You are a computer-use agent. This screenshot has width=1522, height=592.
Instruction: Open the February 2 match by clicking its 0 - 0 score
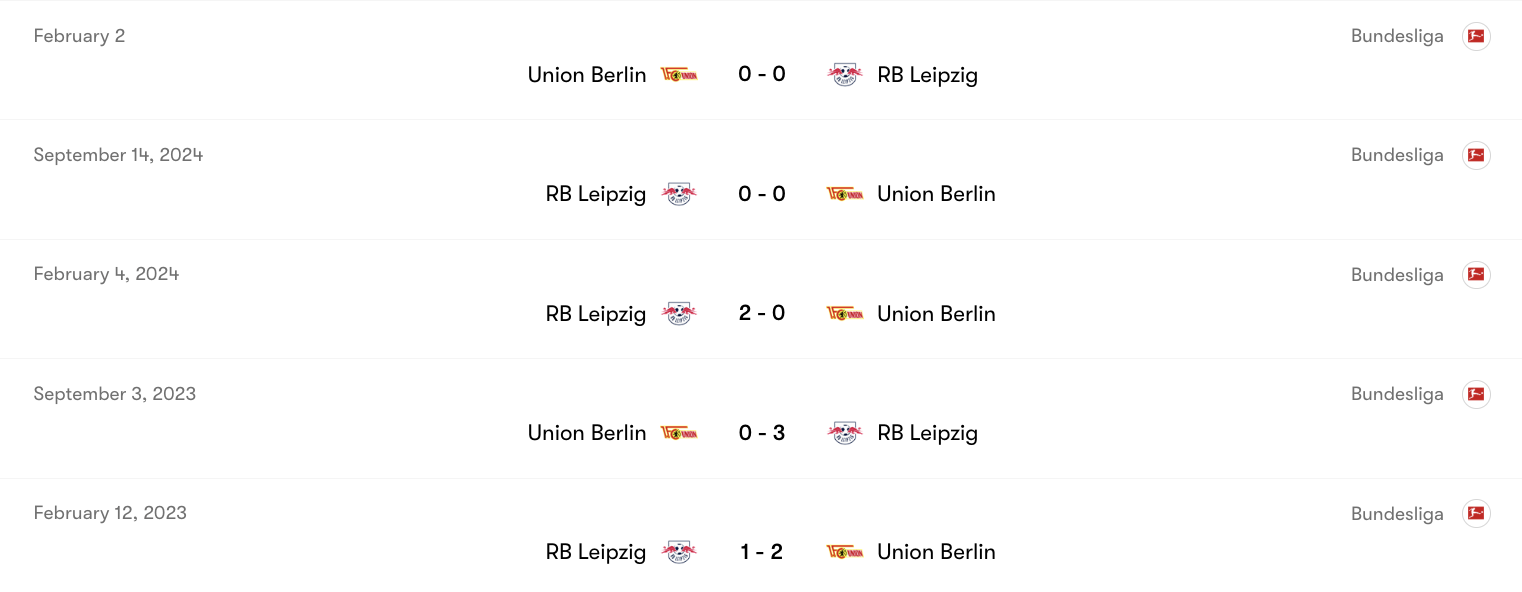pos(762,74)
